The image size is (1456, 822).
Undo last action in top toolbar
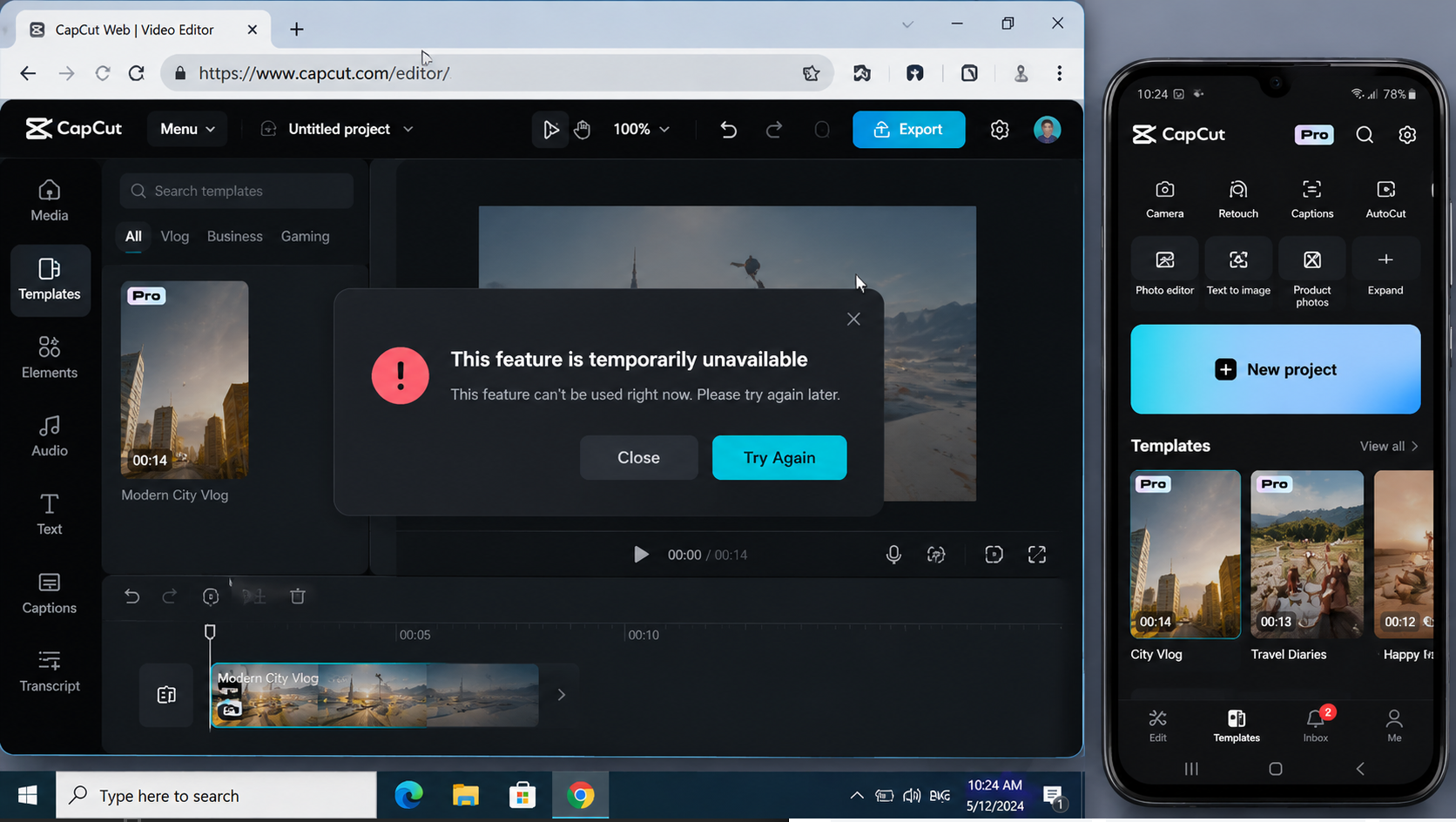pos(729,130)
